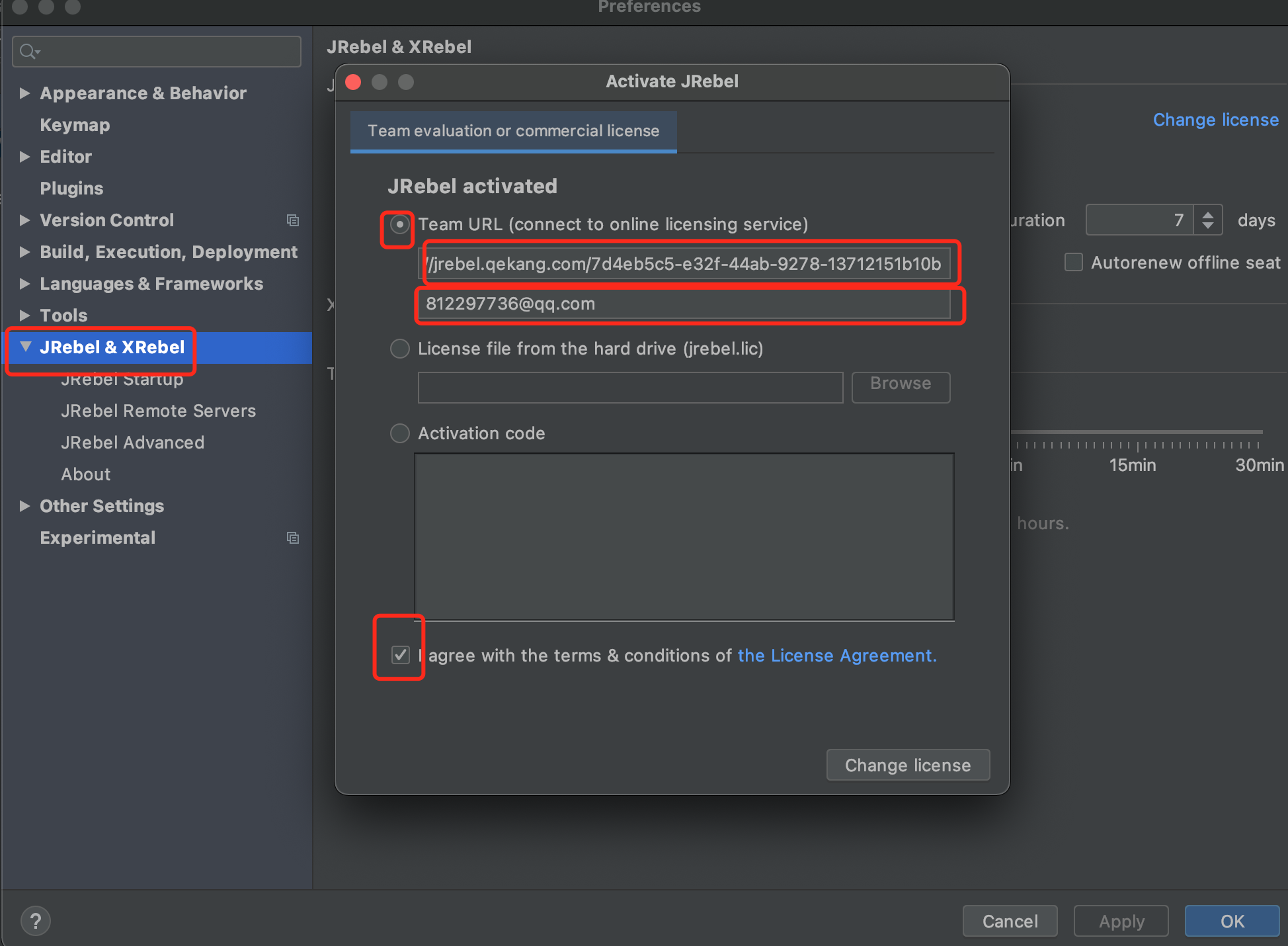This screenshot has height=946, width=1288.
Task: Expand the Version Control node arrow
Action: point(24,220)
